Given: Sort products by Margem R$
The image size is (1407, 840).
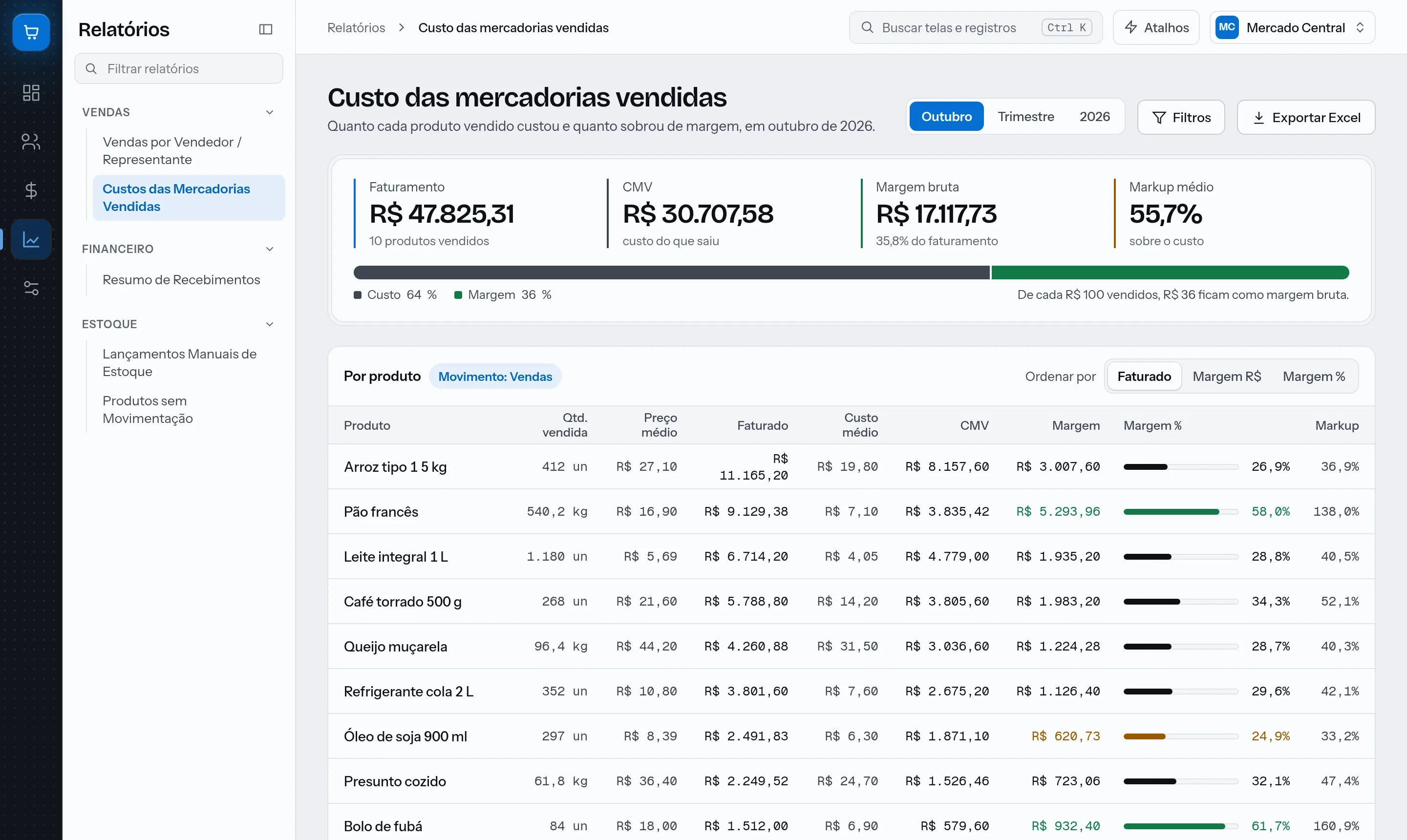Looking at the screenshot, I should click(x=1226, y=377).
